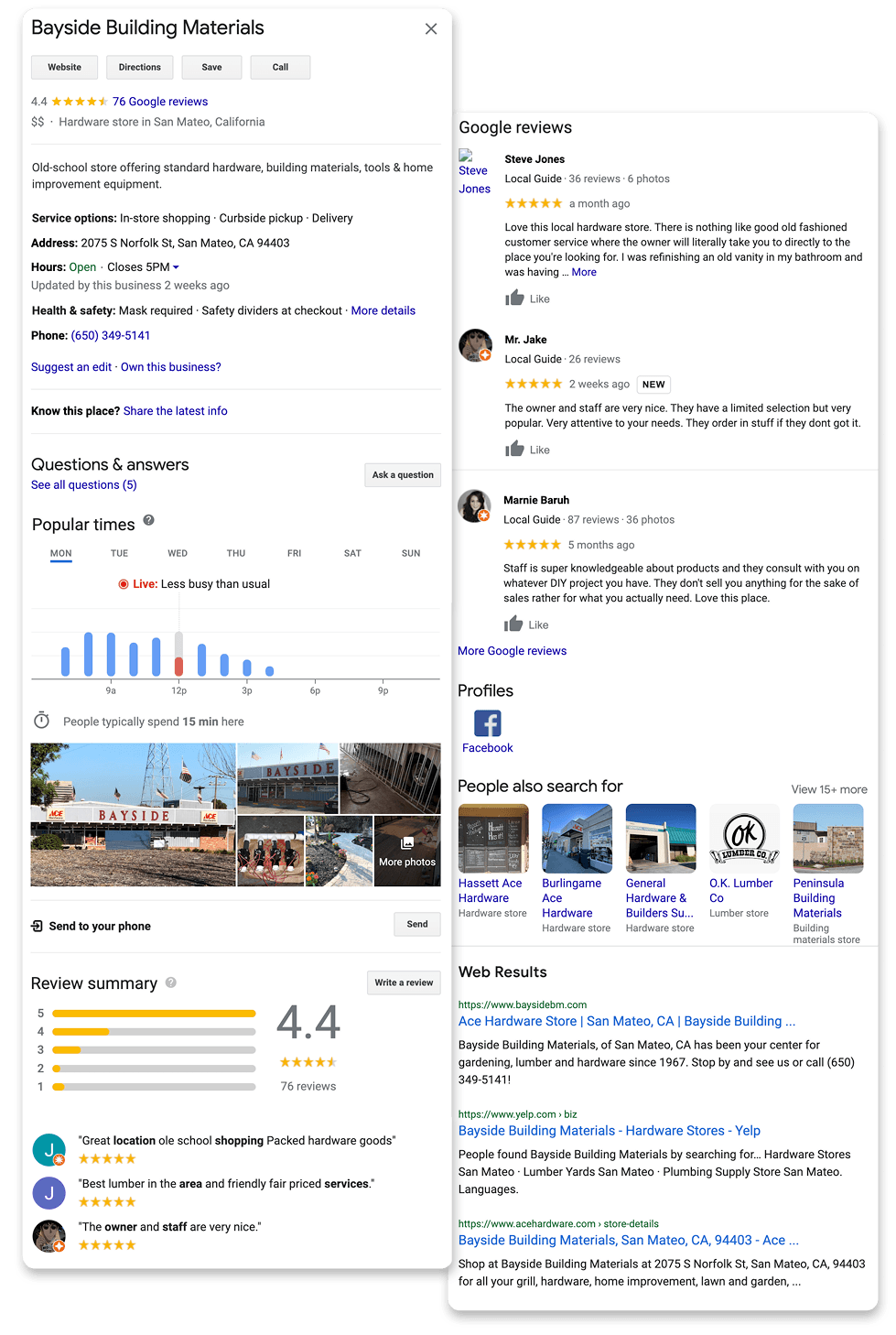Click the Directions button

140,68
